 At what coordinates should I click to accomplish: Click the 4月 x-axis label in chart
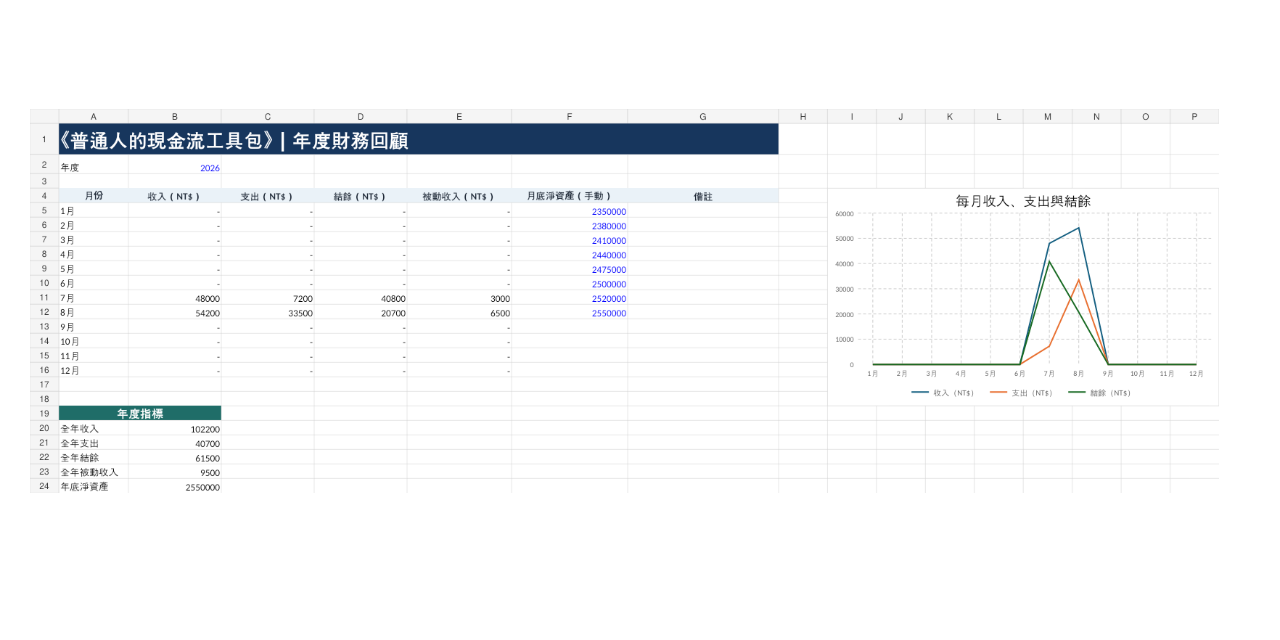(x=960, y=374)
